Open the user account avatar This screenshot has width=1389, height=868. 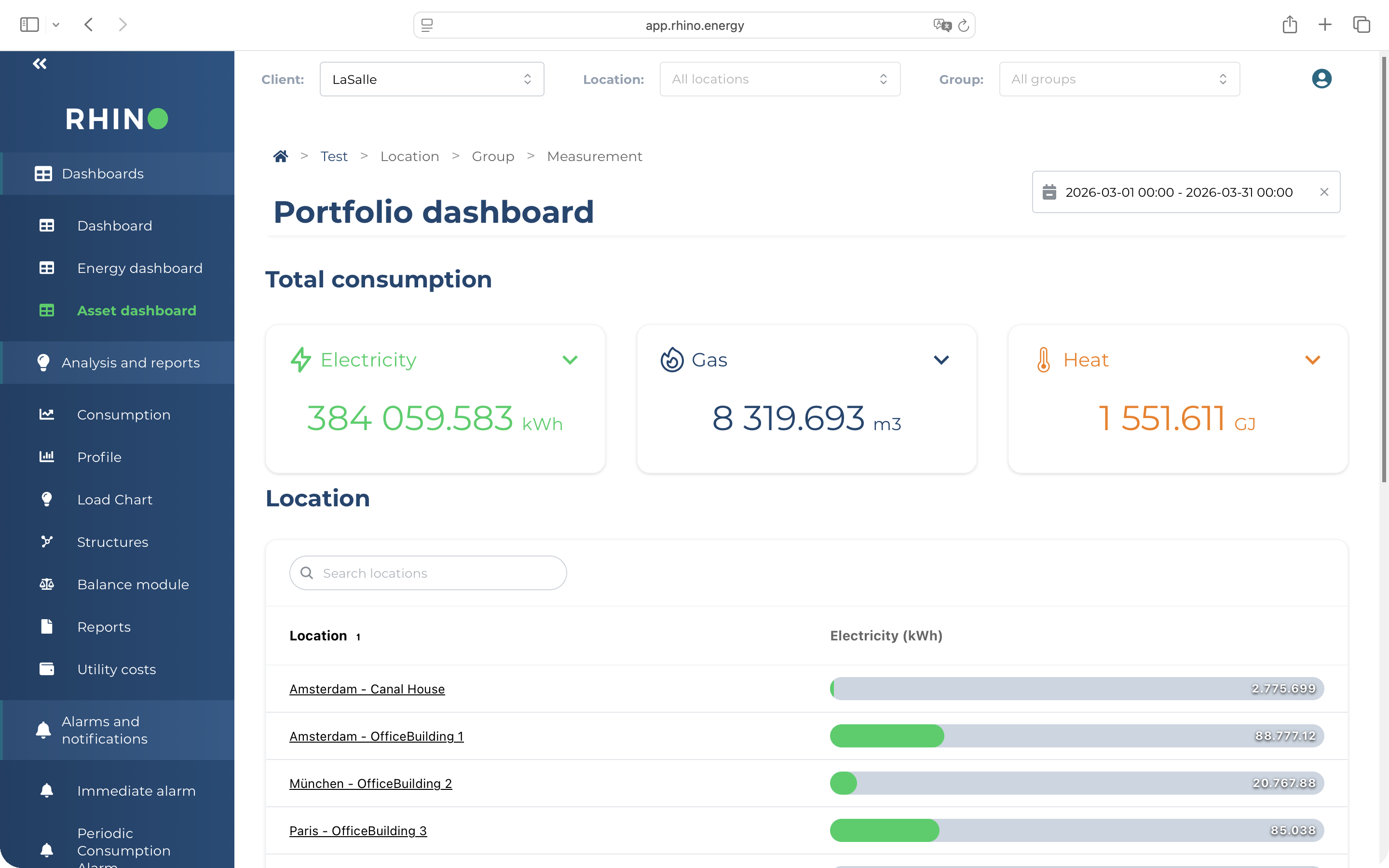click(1321, 79)
